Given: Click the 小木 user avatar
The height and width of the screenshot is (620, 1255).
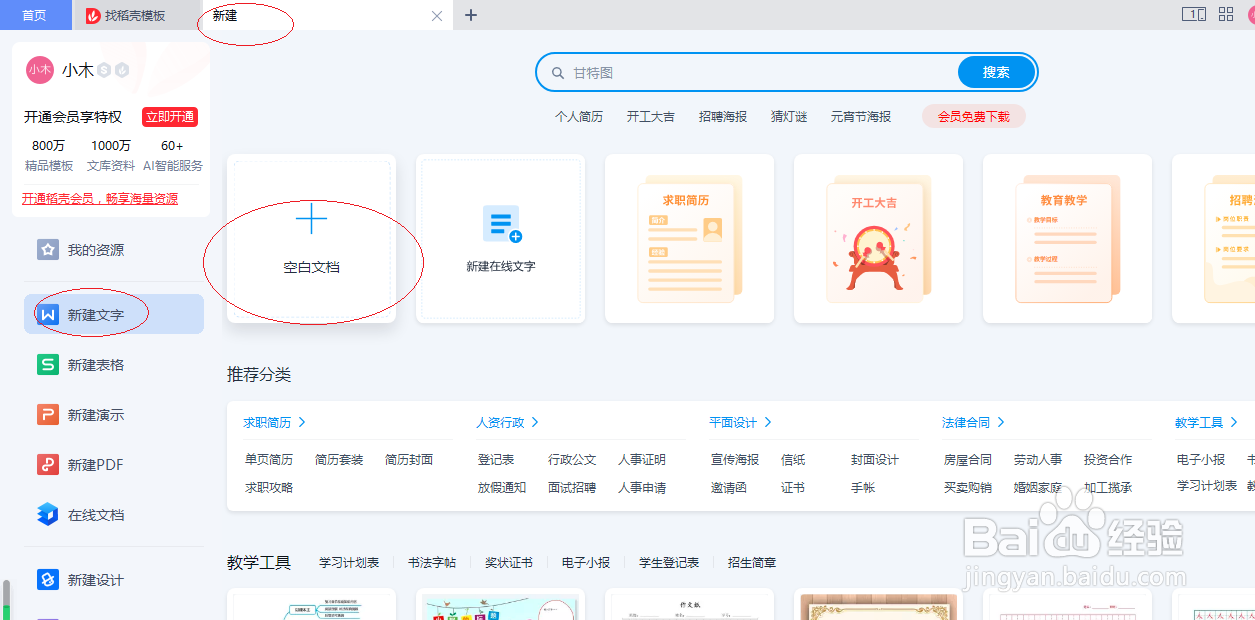Looking at the screenshot, I should click(40, 70).
